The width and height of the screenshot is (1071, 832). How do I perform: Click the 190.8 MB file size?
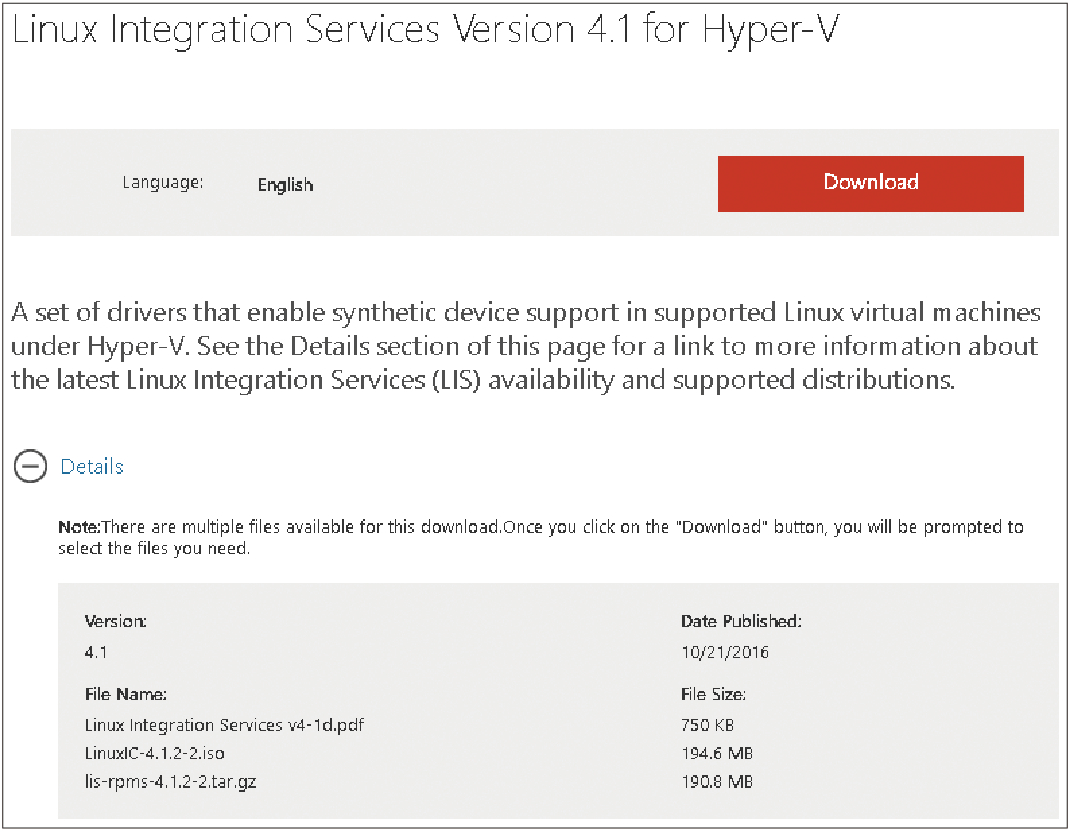click(717, 781)
